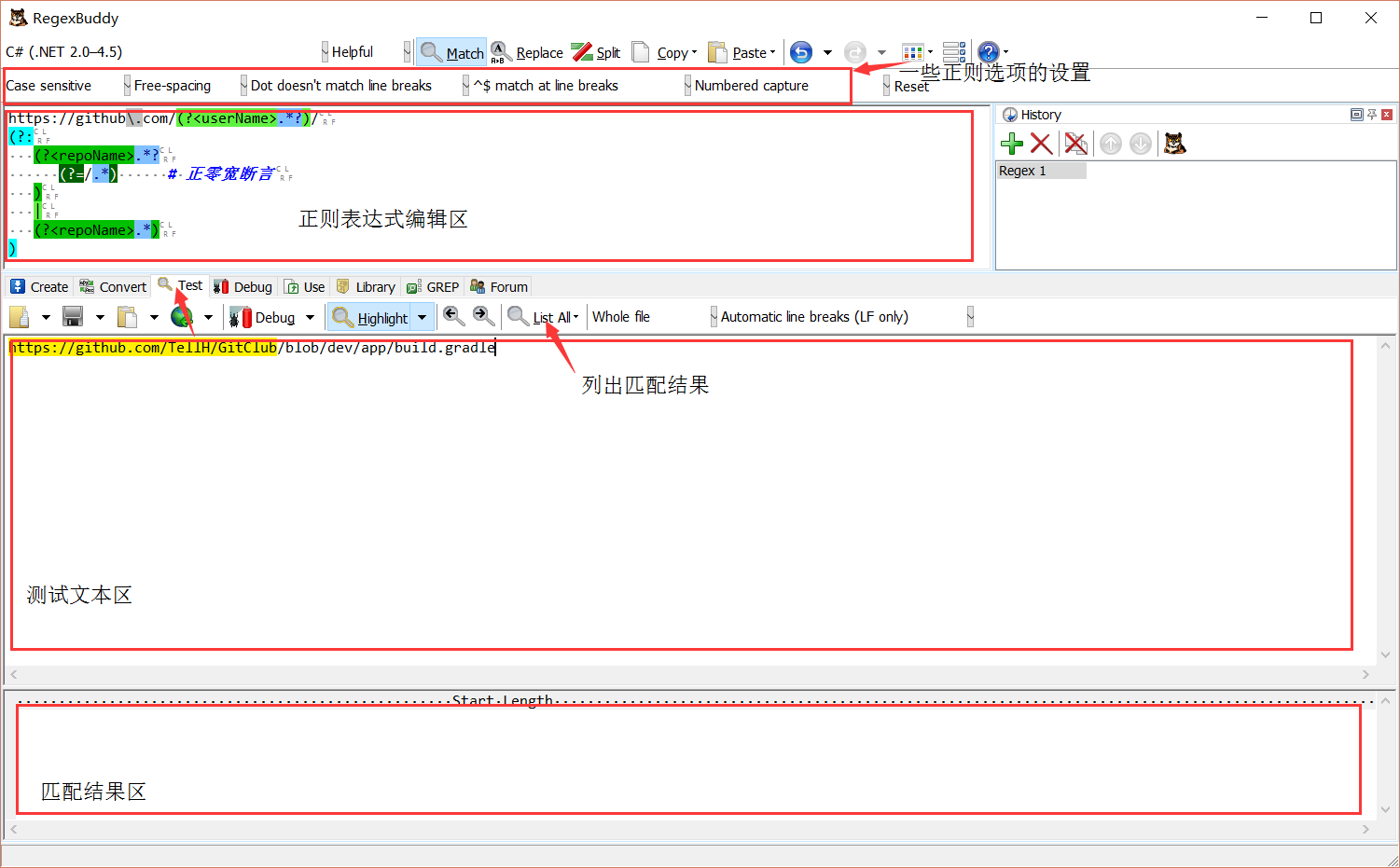
Task: Click the save test floppy icon
Action: coord(73,317)
